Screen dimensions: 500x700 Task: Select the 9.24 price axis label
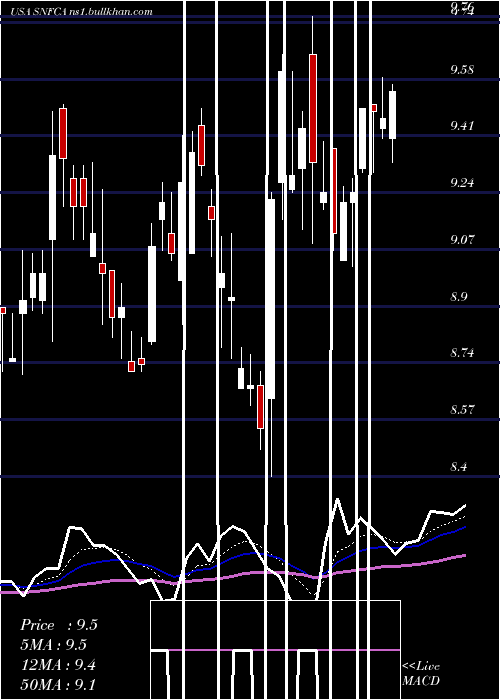[462, 183]
